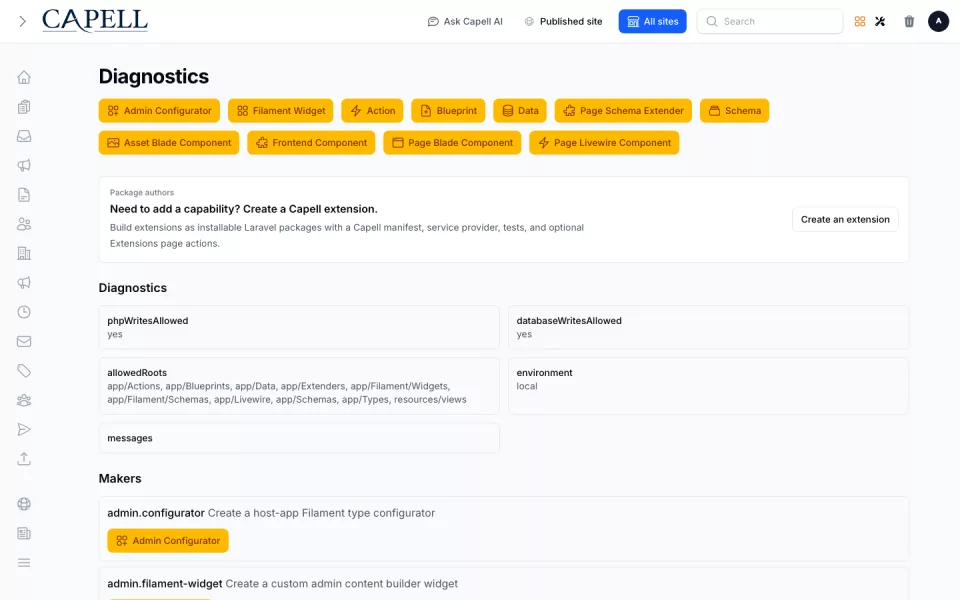Image resolution: width=960 pixels, height=600 pixels.
Task: Launch the Filament Widget maker
Action: point(280,111)
